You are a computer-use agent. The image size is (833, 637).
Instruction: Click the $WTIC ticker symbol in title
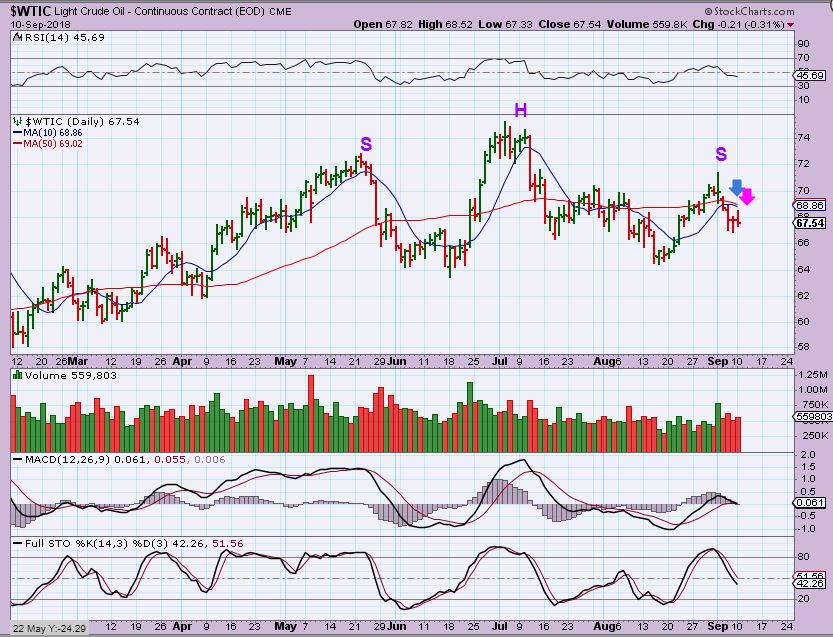click(x=31, y=10)
